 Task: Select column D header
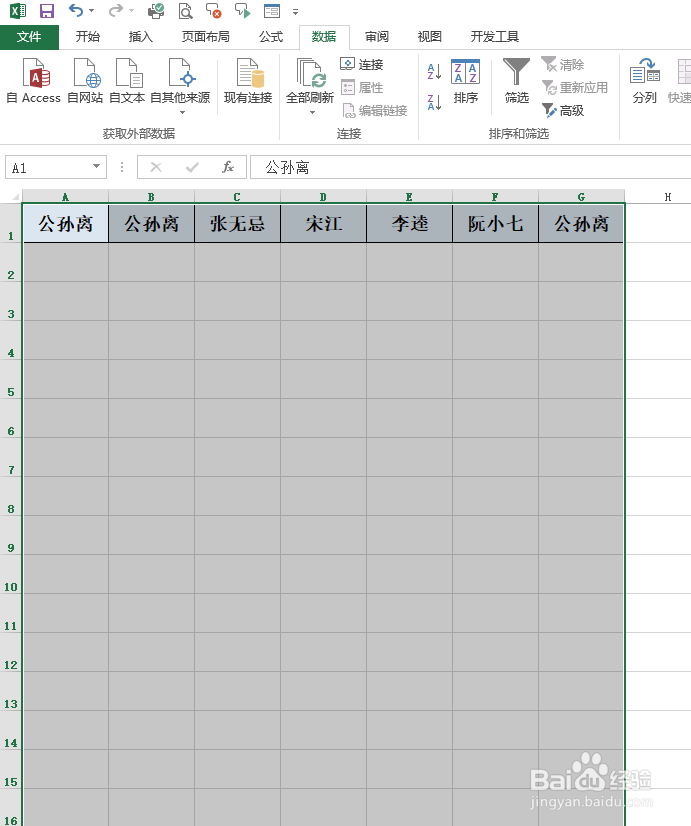coord(323,196)
